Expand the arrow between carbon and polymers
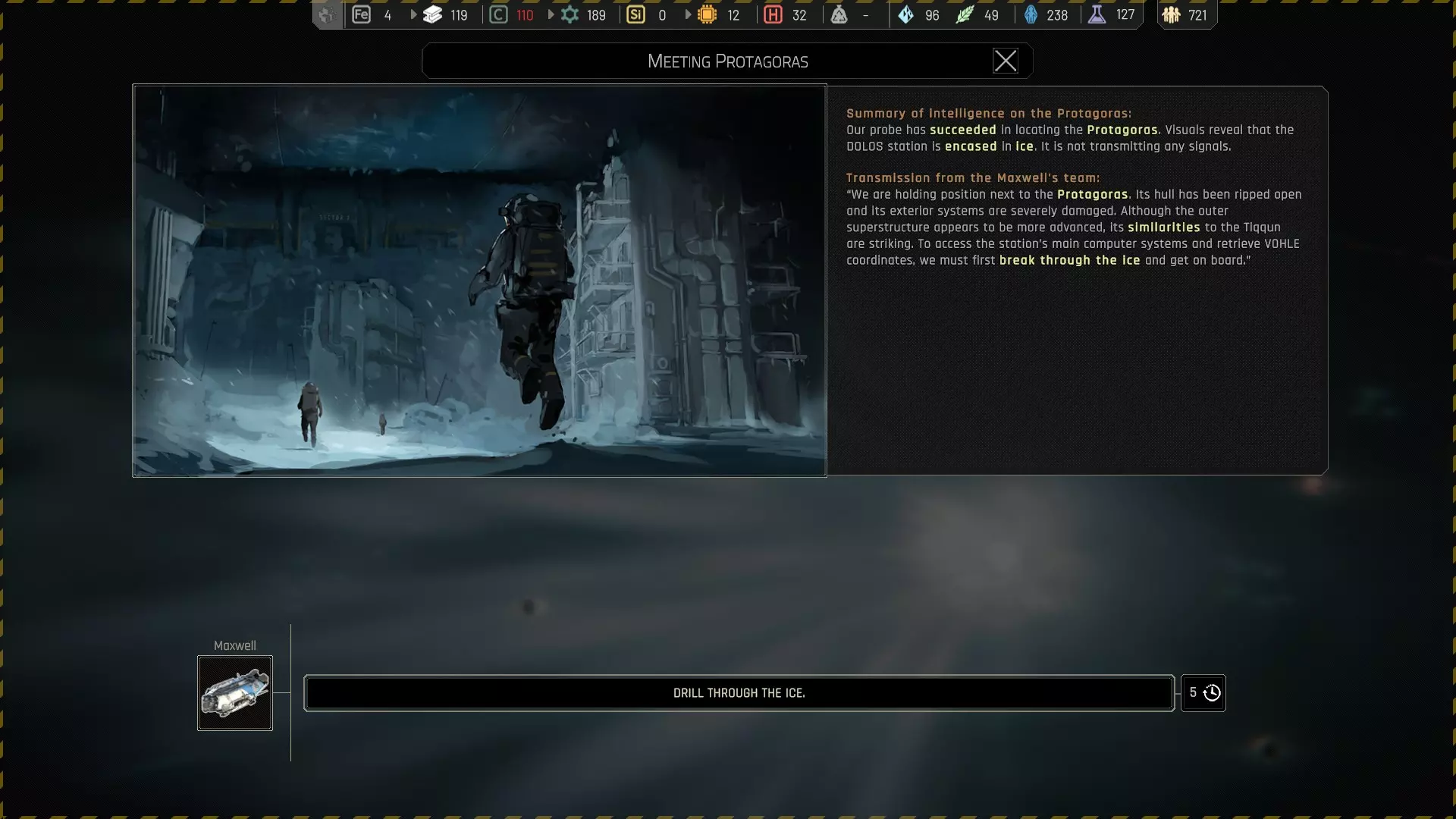This screenshot has width=1456, height=819. tap(551, 14)
